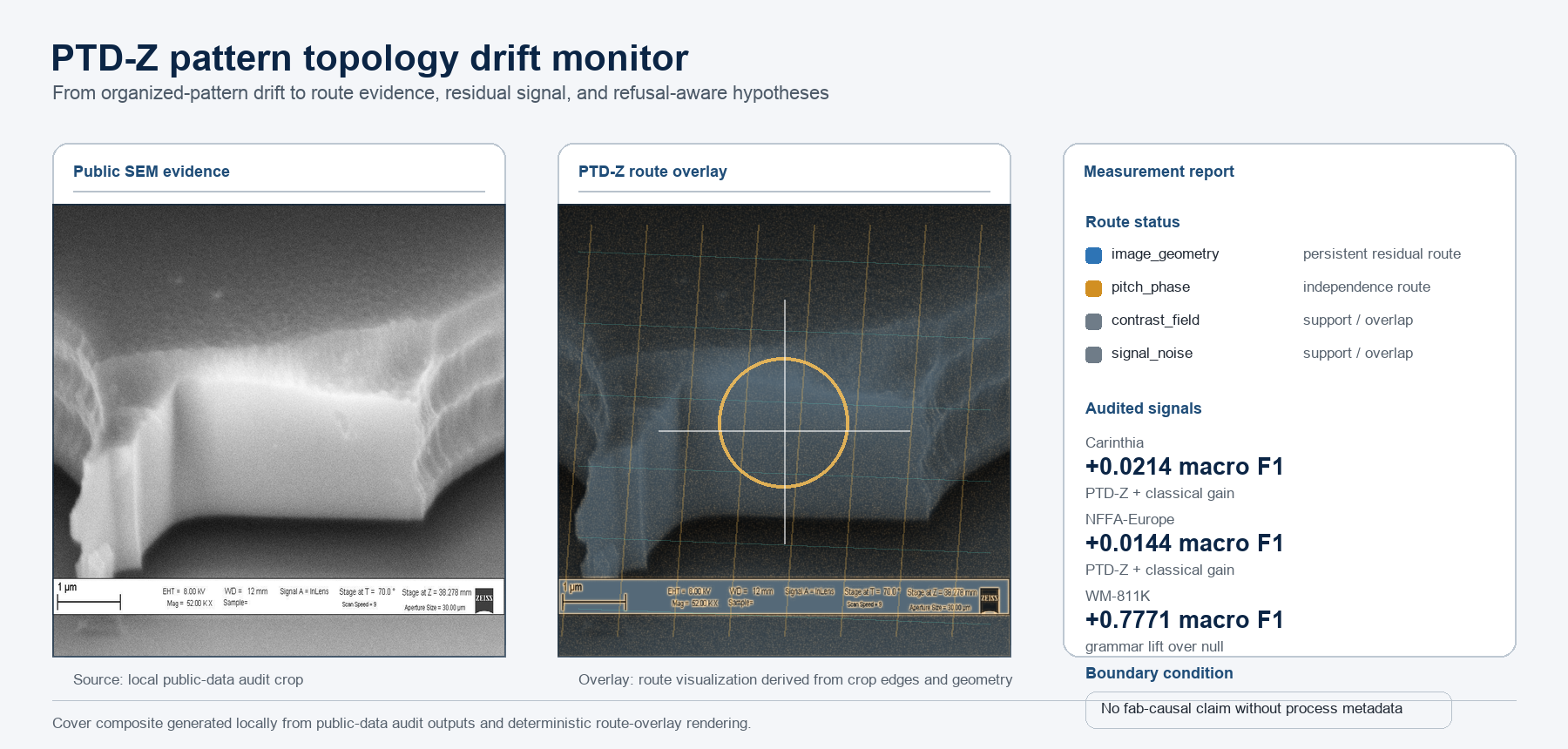Viewport: 1568px width, 749px height.
Task: Click the 'Cover composite generated locally' footer note
Action: click(401, 723)
